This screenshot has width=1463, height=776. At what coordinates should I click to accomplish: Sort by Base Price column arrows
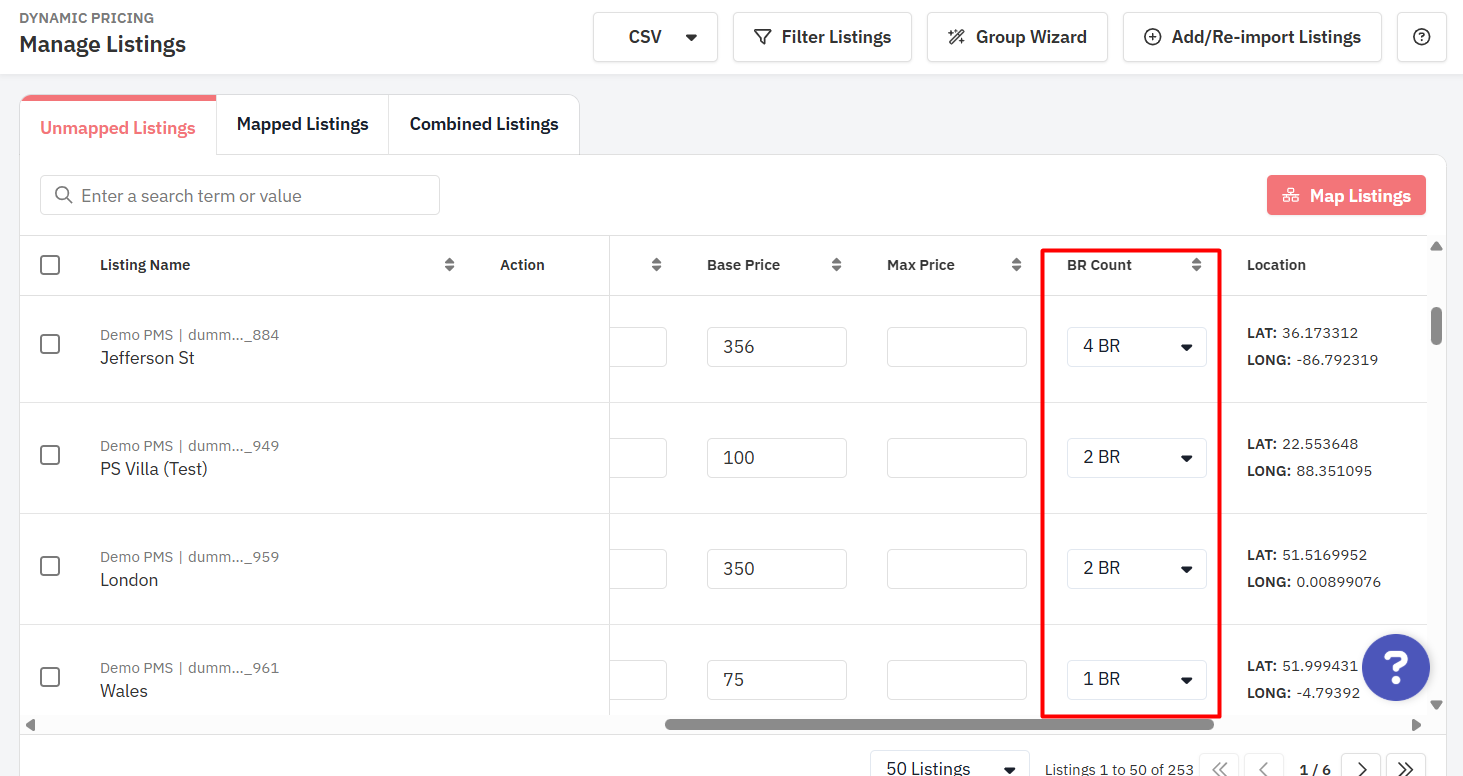pyautogui.click(x=836, y=265)
